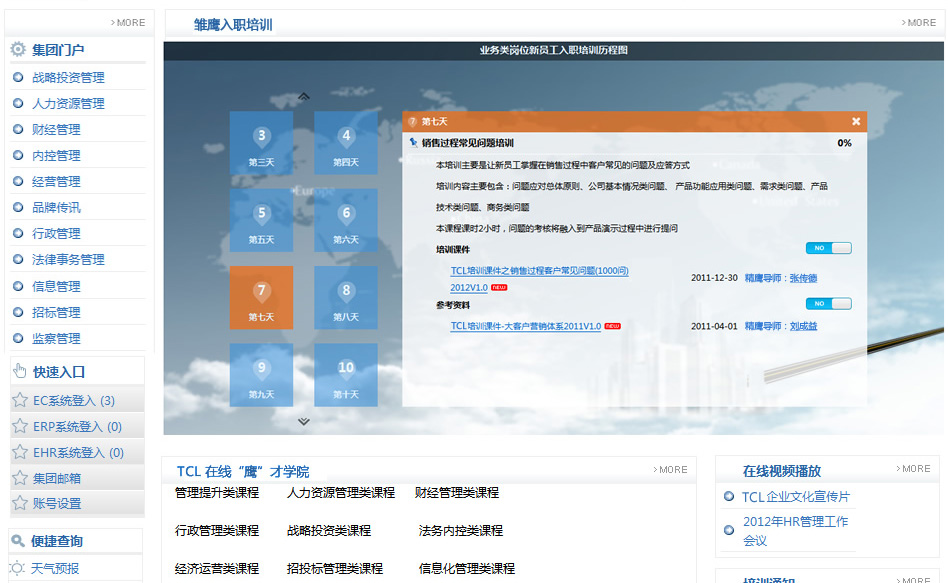Open MORE for TCL在线鹰才学院
The image size is (948, 583).
[670, 469]
